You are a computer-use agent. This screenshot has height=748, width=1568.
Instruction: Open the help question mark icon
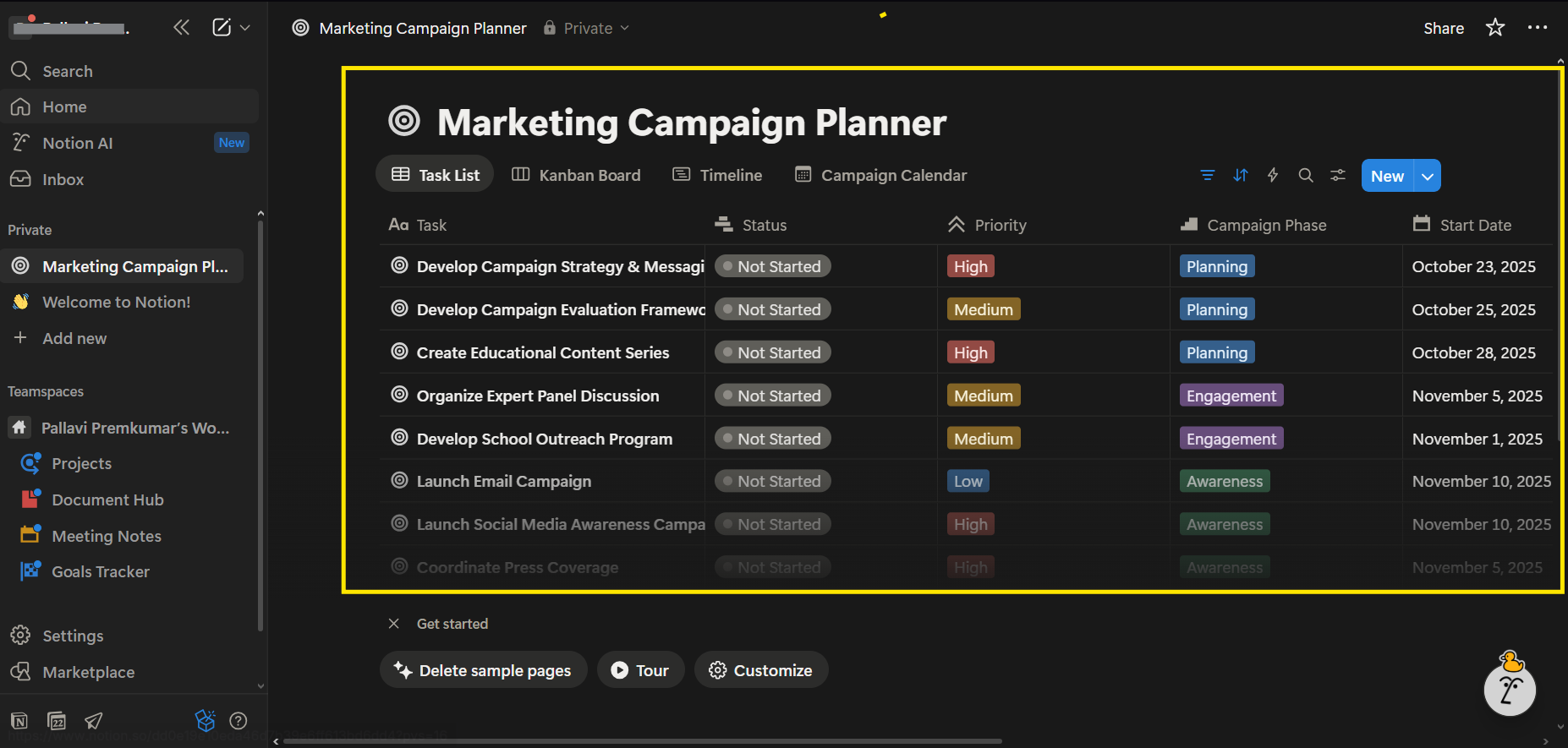pos(238,720)
